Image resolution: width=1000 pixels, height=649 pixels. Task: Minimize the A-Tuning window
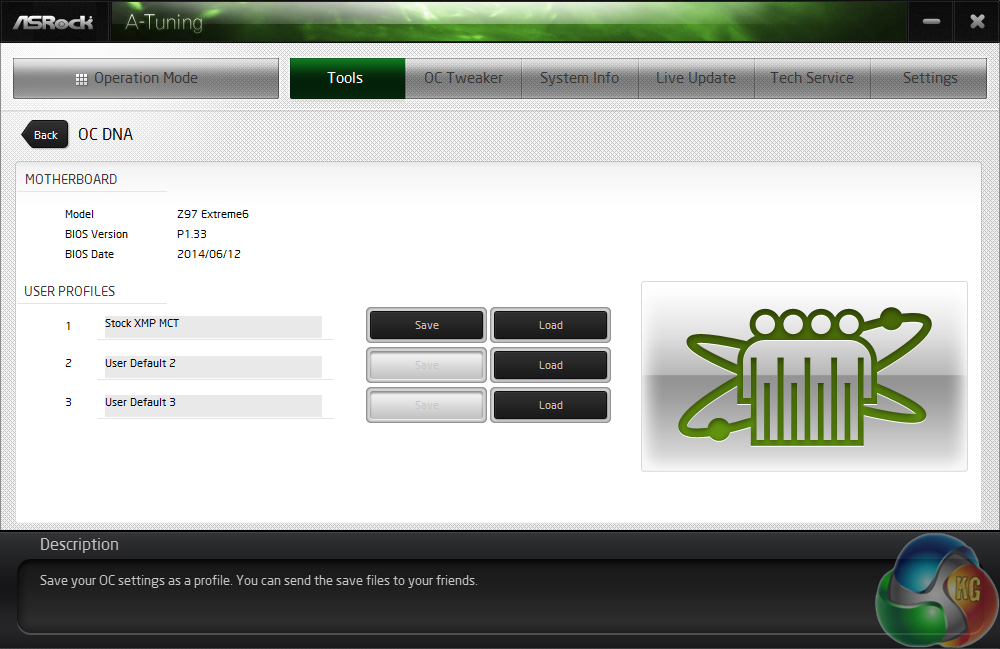[x=931, y=22]
